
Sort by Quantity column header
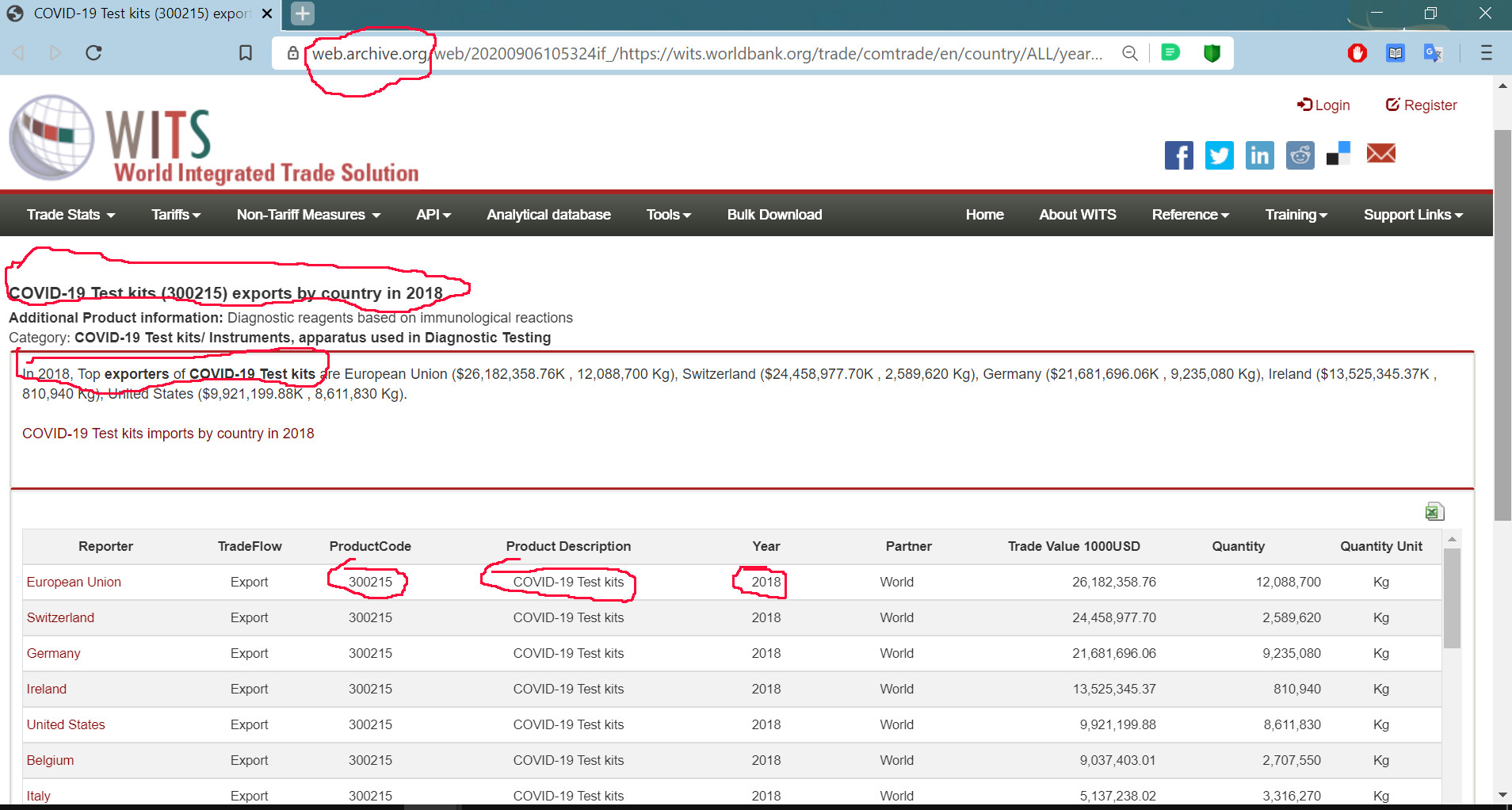(1238, 546)
